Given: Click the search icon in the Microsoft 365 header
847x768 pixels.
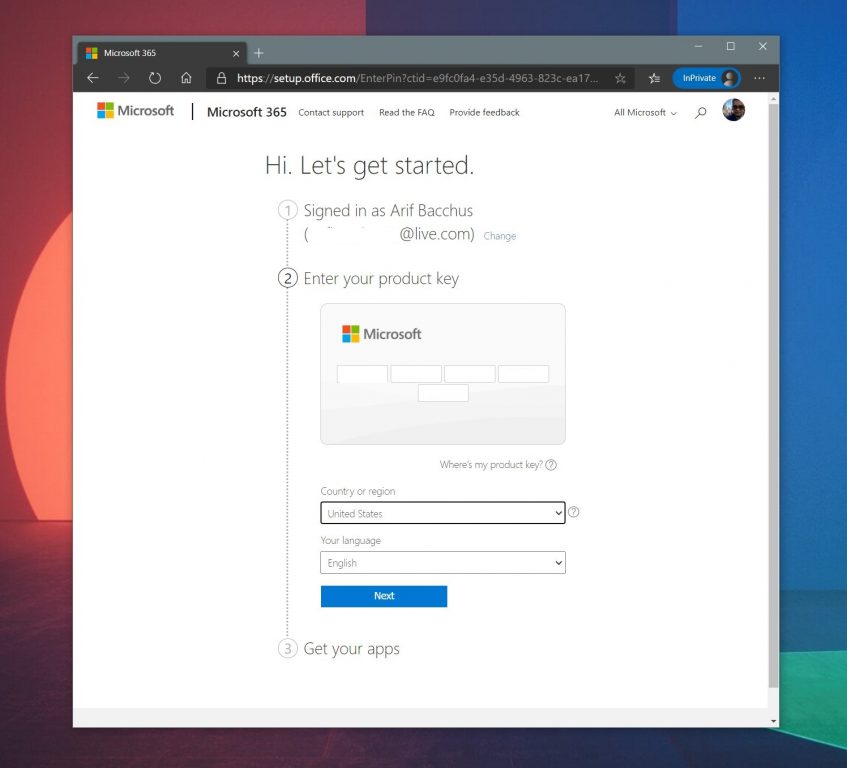Looking at the screenshot, I should point(700,112).
